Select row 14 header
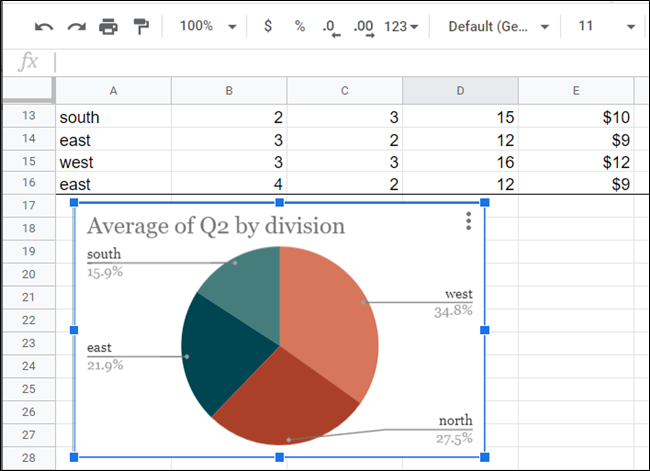 coord(29,138)
